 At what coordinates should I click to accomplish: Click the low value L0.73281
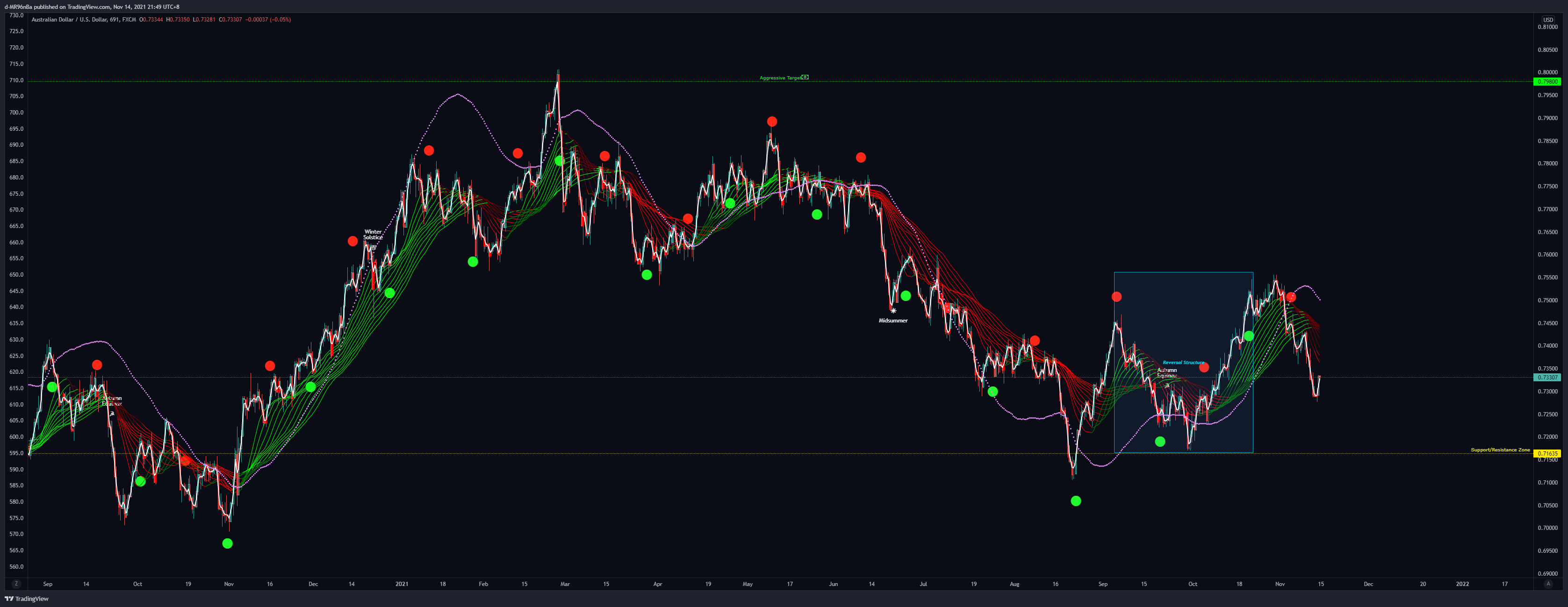tap(204, 20)
